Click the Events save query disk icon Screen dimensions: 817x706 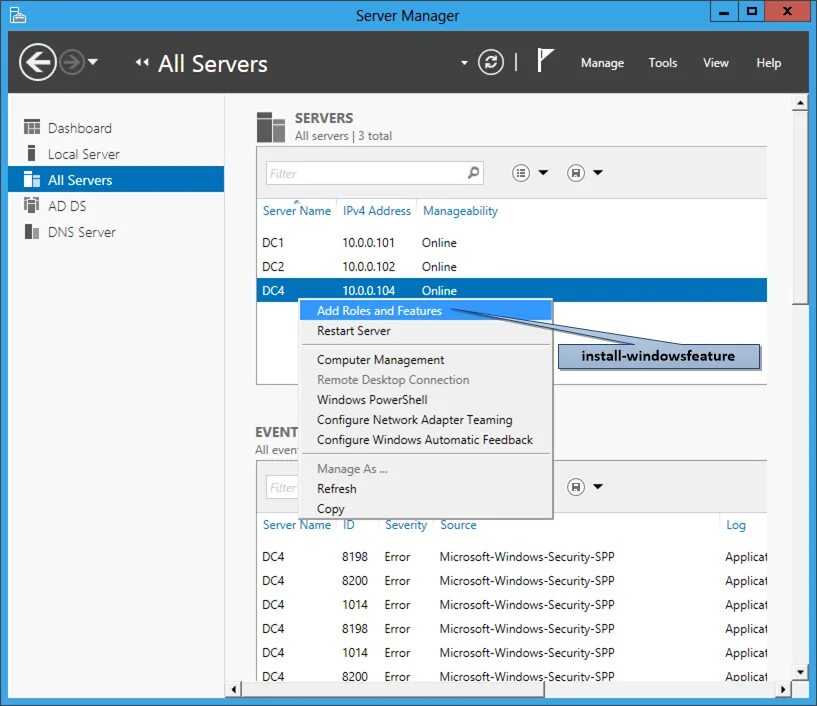(x=575, y=487)
